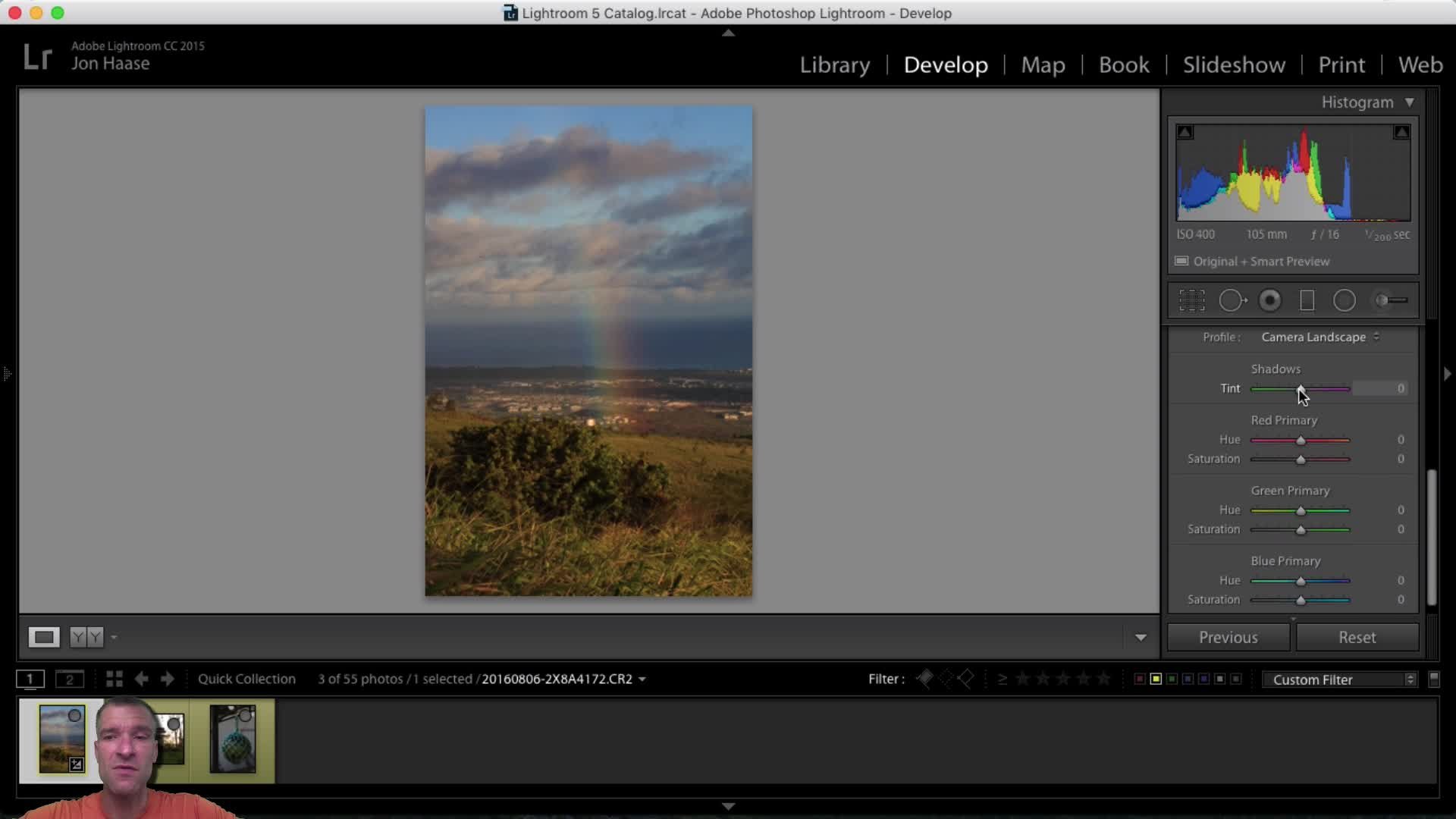Click the Reset button
Viewport: 1456px width, 819px height.
click(x=1357, y=638)
